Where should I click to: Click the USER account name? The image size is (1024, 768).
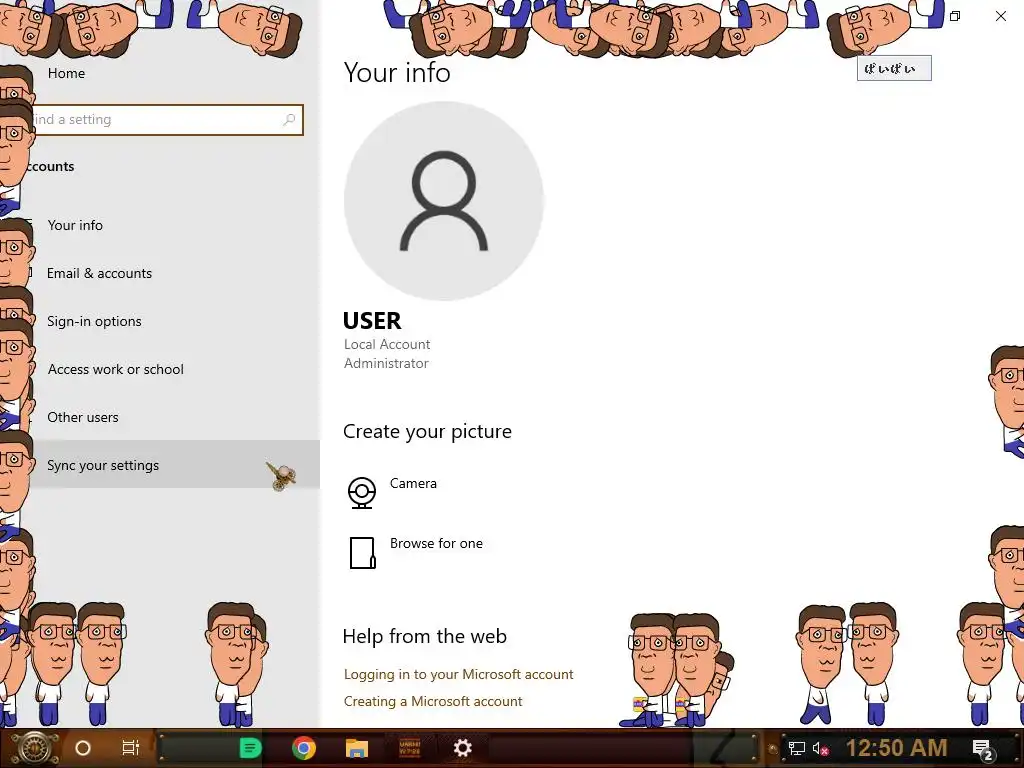pyautogui.click(x=372, y=321)
